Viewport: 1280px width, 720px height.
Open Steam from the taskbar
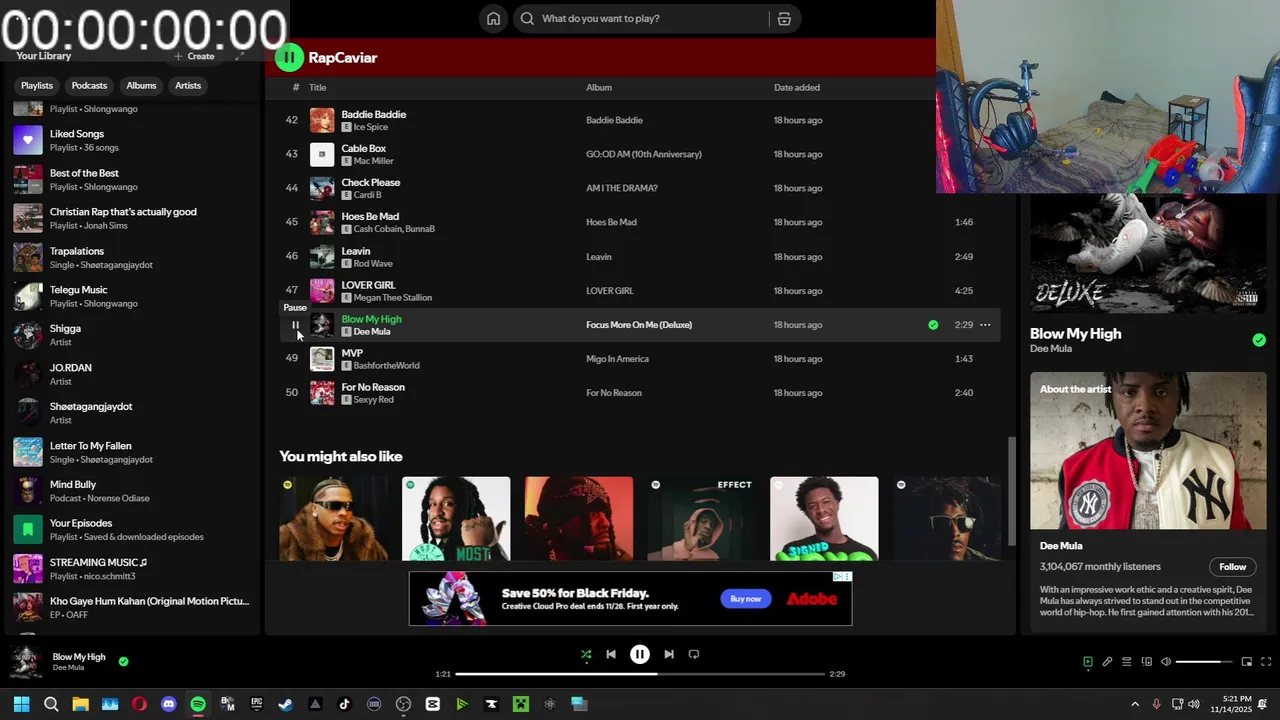tap(285, 704)
